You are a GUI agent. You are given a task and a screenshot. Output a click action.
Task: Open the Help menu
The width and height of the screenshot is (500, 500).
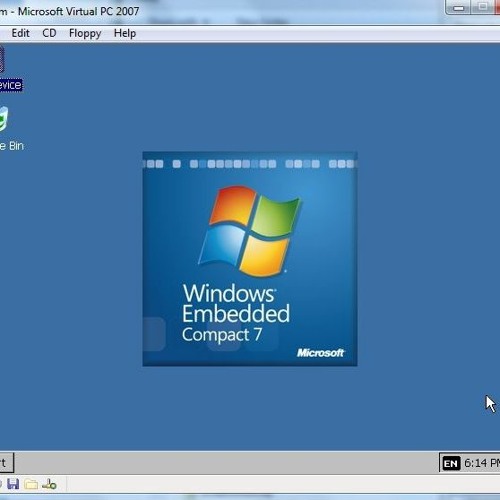coord(125,33)
